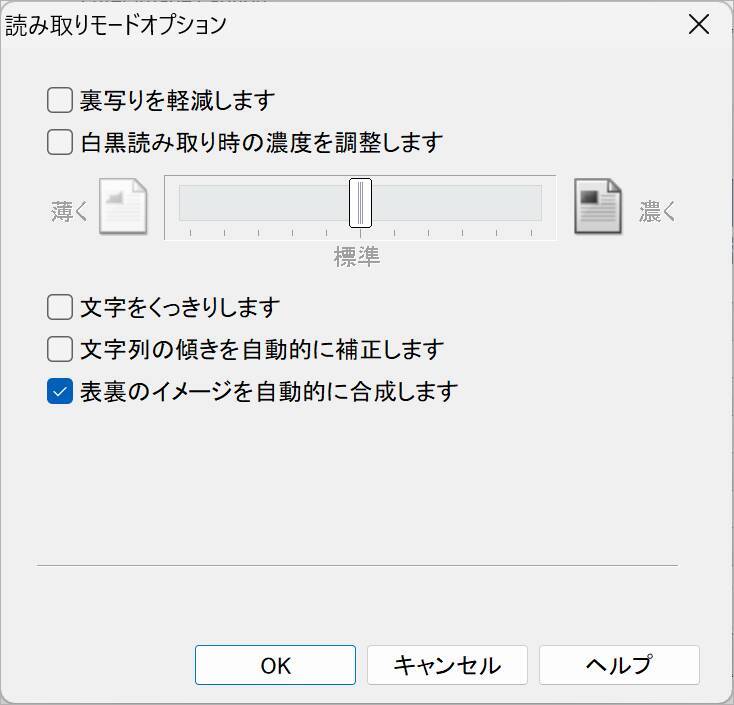Image resolution: width=734 pixels, height=705 pixels.
Task: Enable 文字列の傾きを自動的に補正します
Action: pyautogui.click(x=60, y=349)
